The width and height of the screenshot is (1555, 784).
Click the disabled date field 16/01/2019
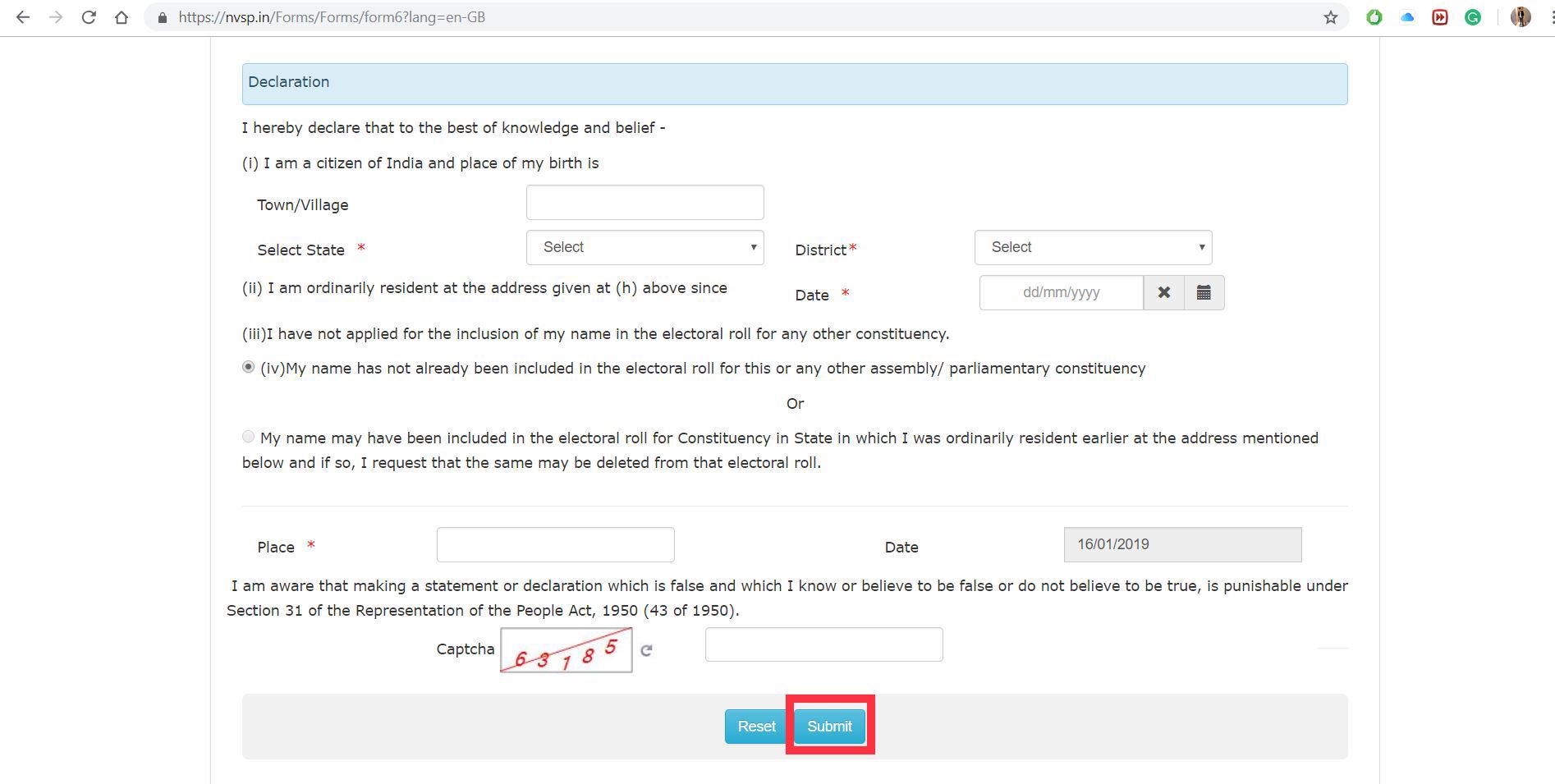coord(1183,544)
